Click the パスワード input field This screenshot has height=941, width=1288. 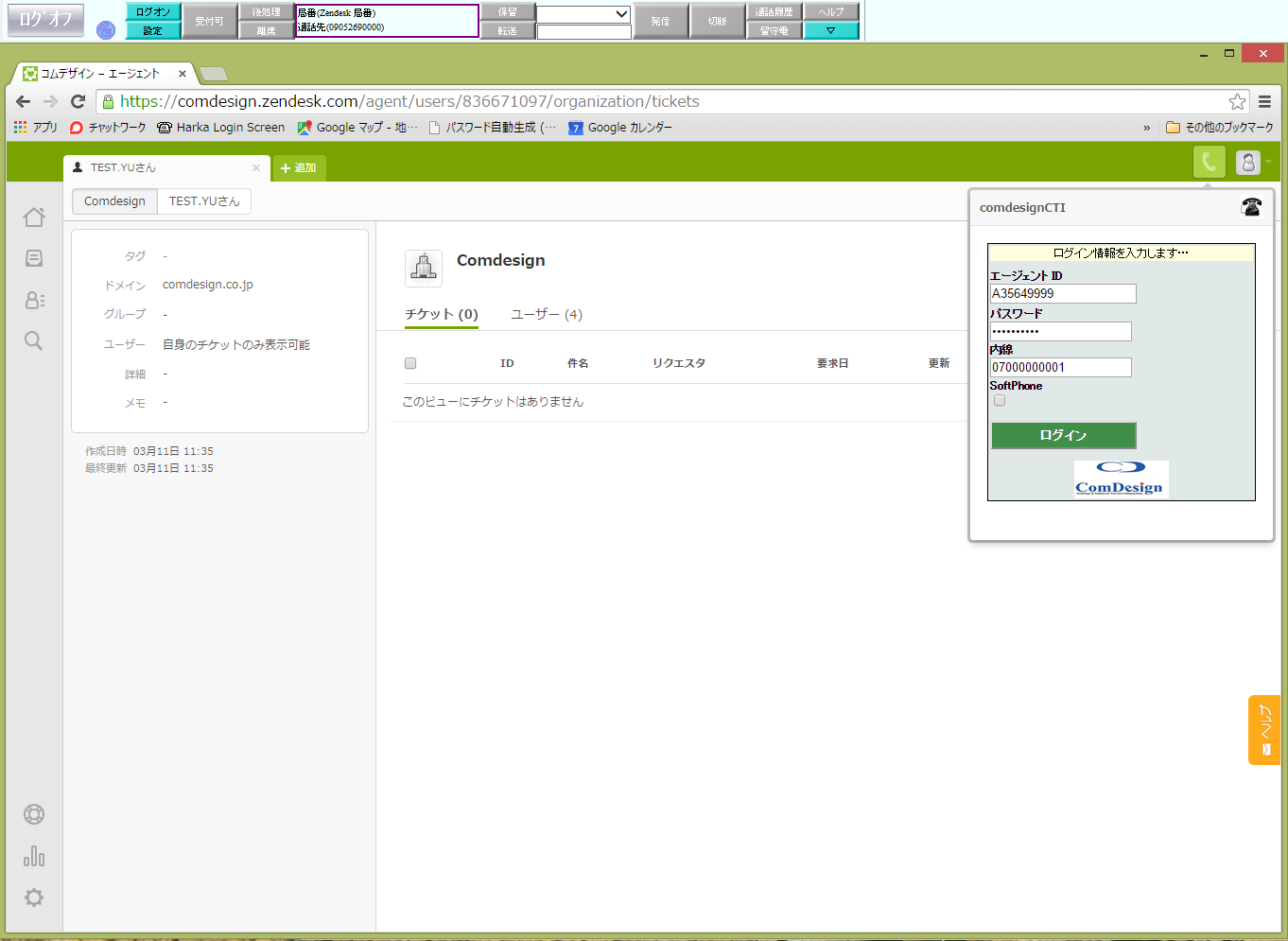tap(1061, 331)
